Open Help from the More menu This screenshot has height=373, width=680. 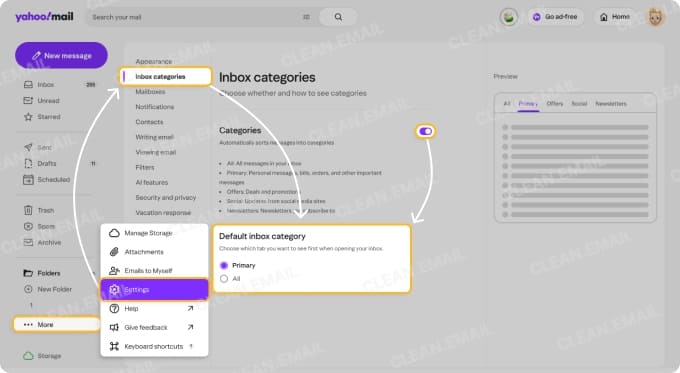tap(154, 308)
